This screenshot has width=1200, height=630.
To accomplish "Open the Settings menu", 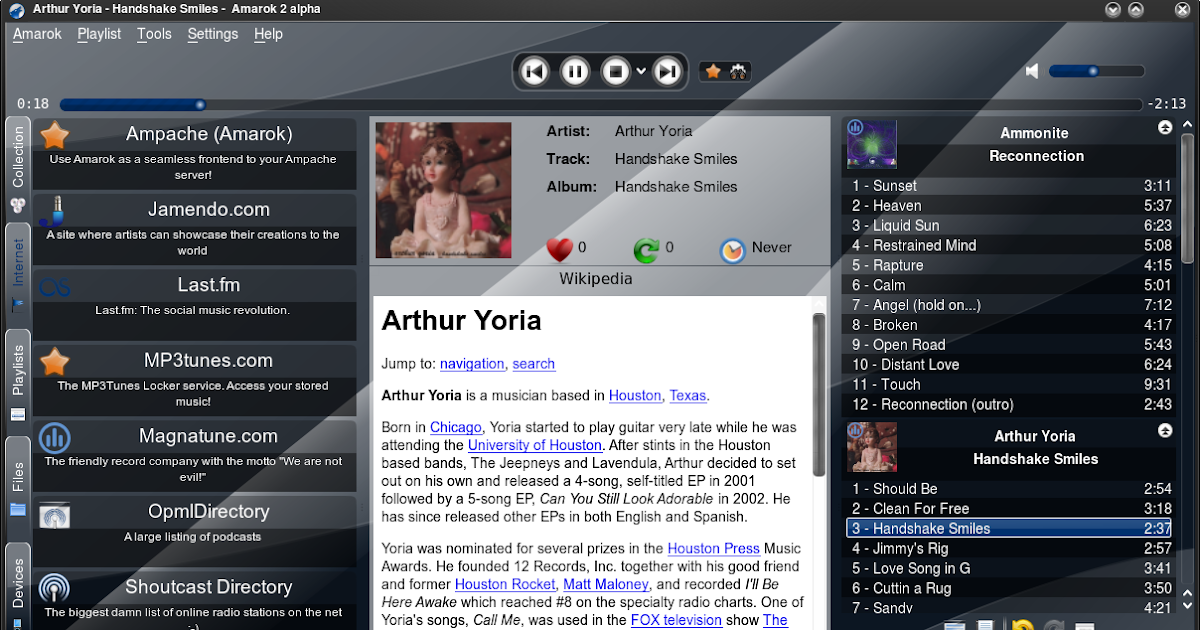I will 213,34.
